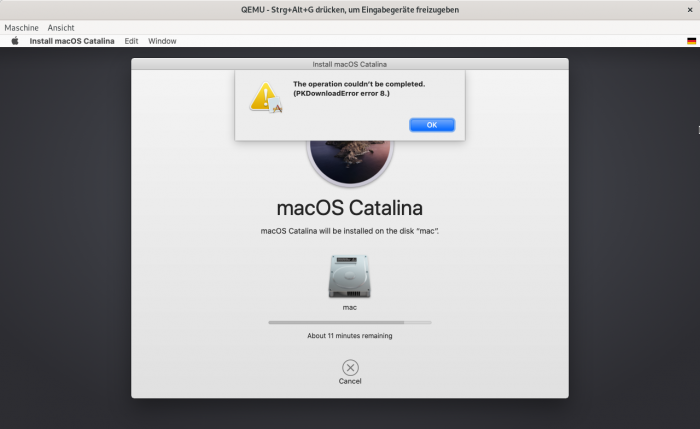
Task: Click the circled X cancel icon
Action: [x=350, y=367]
